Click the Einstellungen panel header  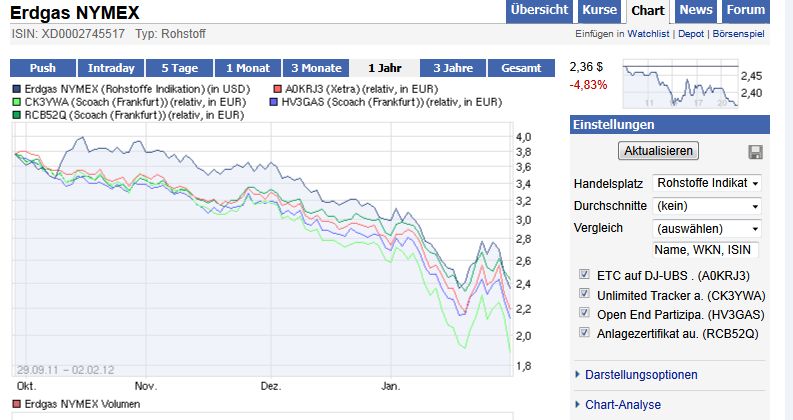[x=670, y=124]
